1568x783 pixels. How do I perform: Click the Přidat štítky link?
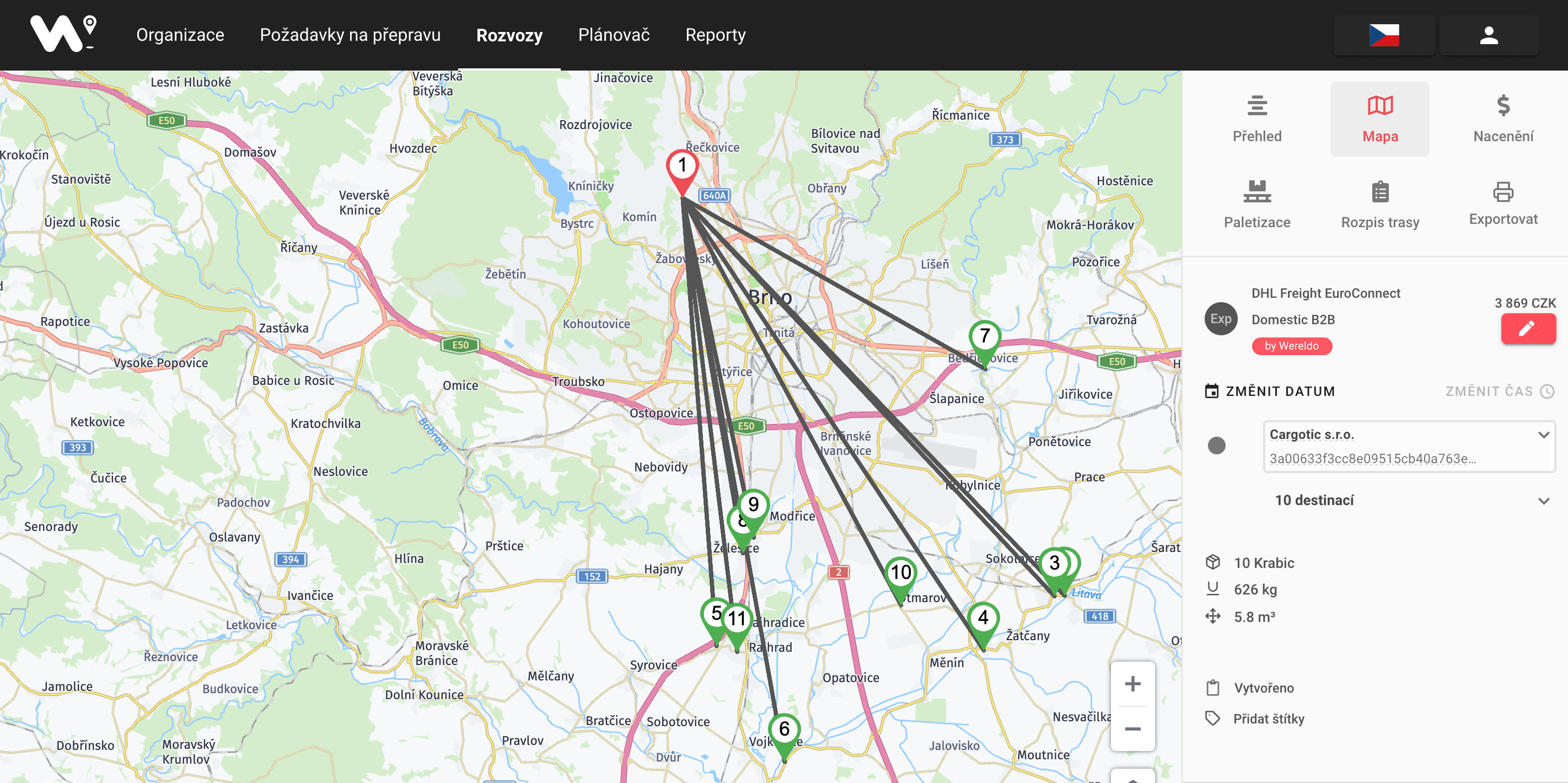[1269, 718]
